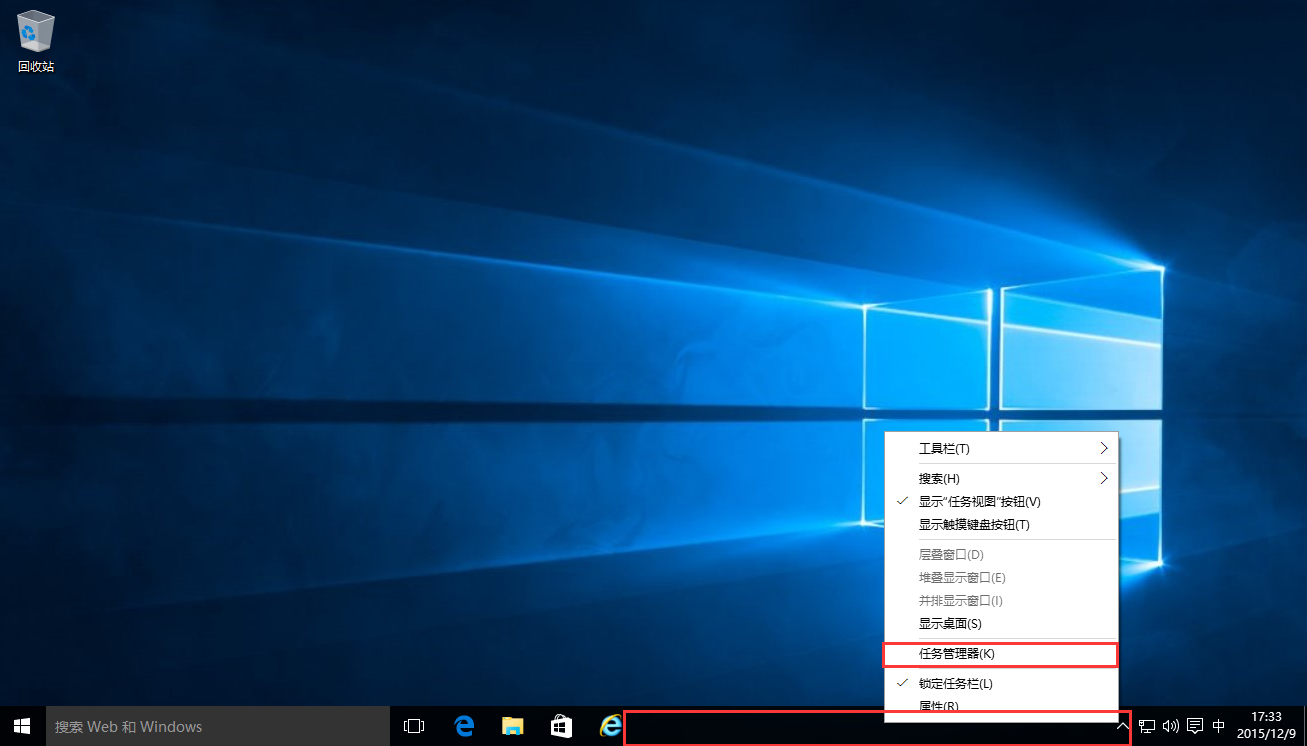Open 任务管理器(K) from the context menu
Image resolution: width=1307 pixels, height=746 pixels.
click(1001, 654)
